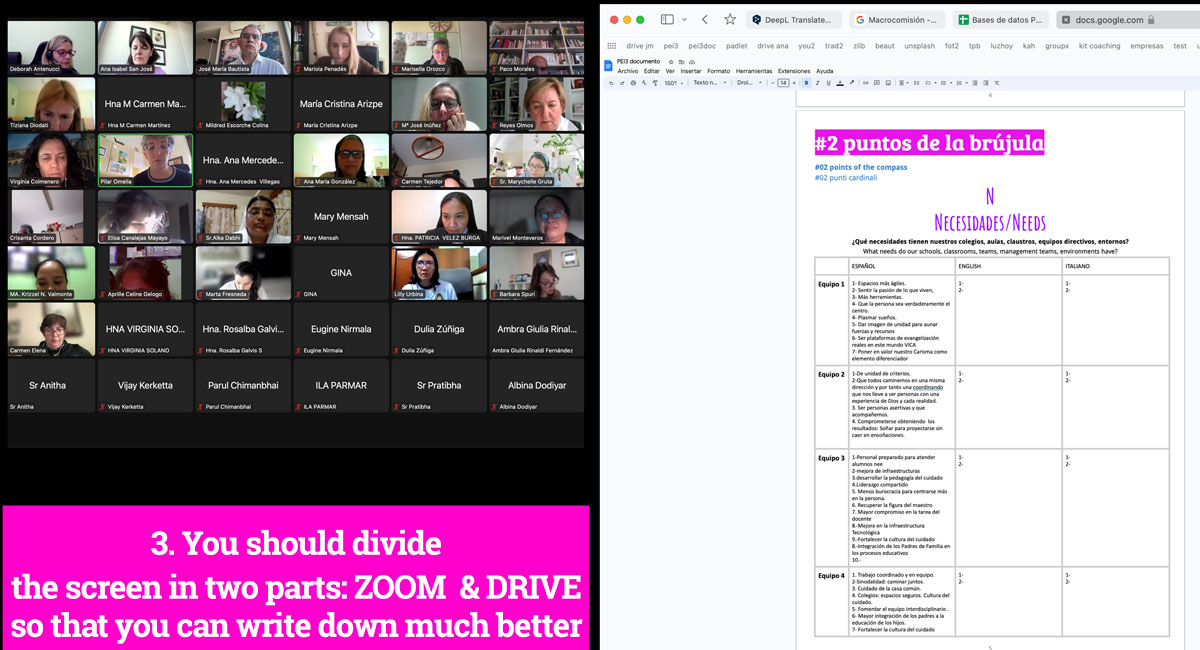
Task: Open the 'kit coaching' bookmark
Action: point(1099,46)
